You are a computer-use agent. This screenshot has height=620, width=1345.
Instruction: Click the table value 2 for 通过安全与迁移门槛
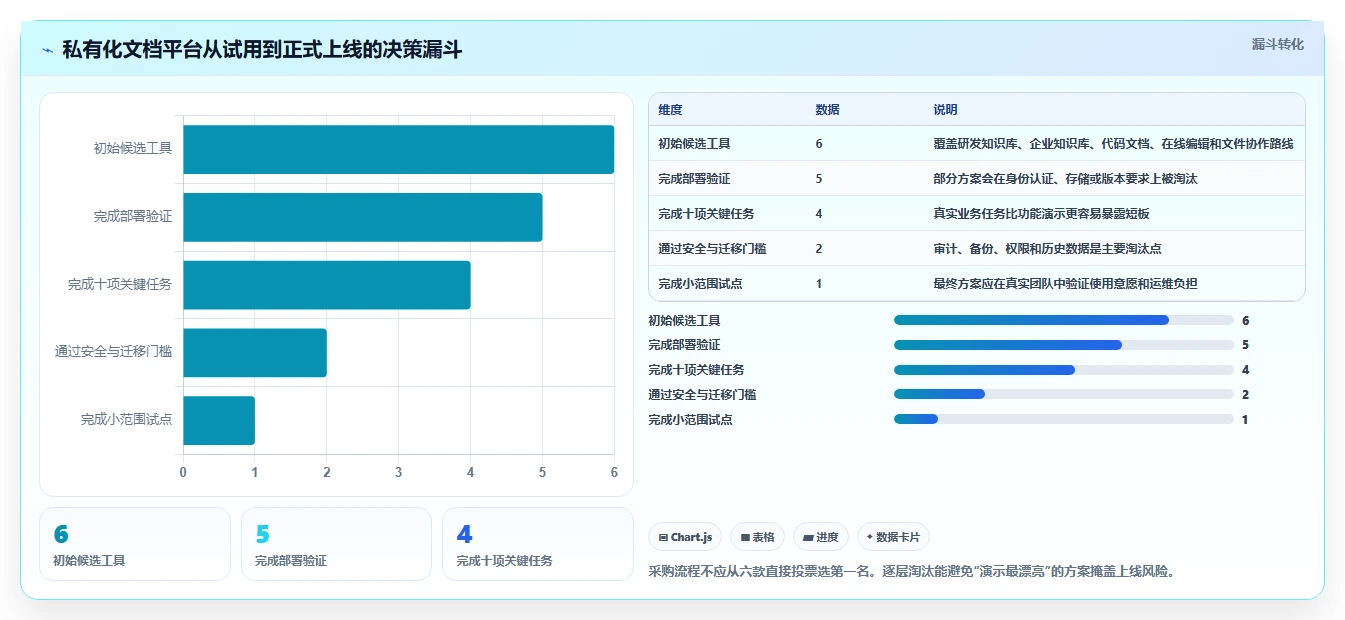click(x=819, y=249)
